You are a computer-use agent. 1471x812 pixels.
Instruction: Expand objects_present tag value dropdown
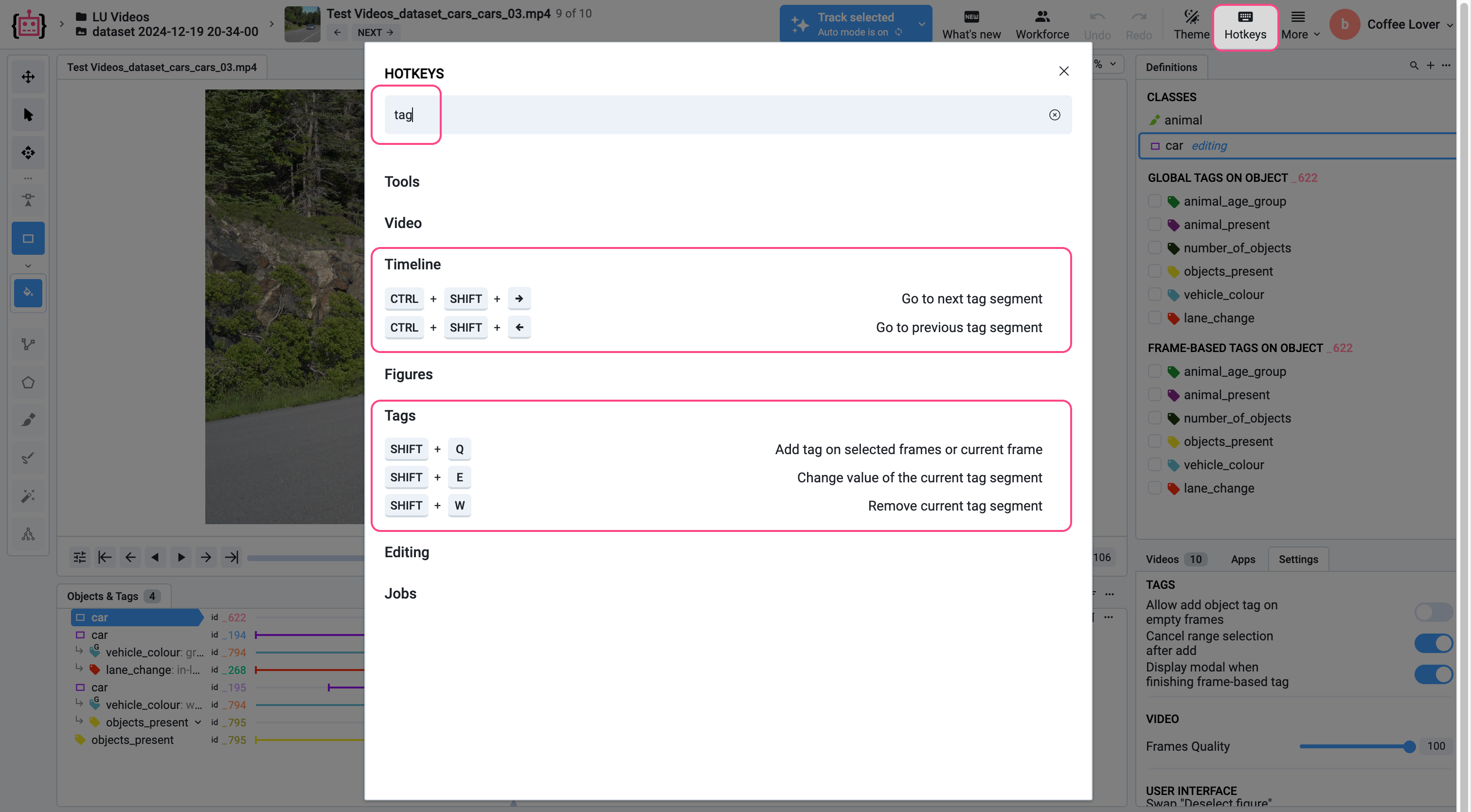point(197,723)
